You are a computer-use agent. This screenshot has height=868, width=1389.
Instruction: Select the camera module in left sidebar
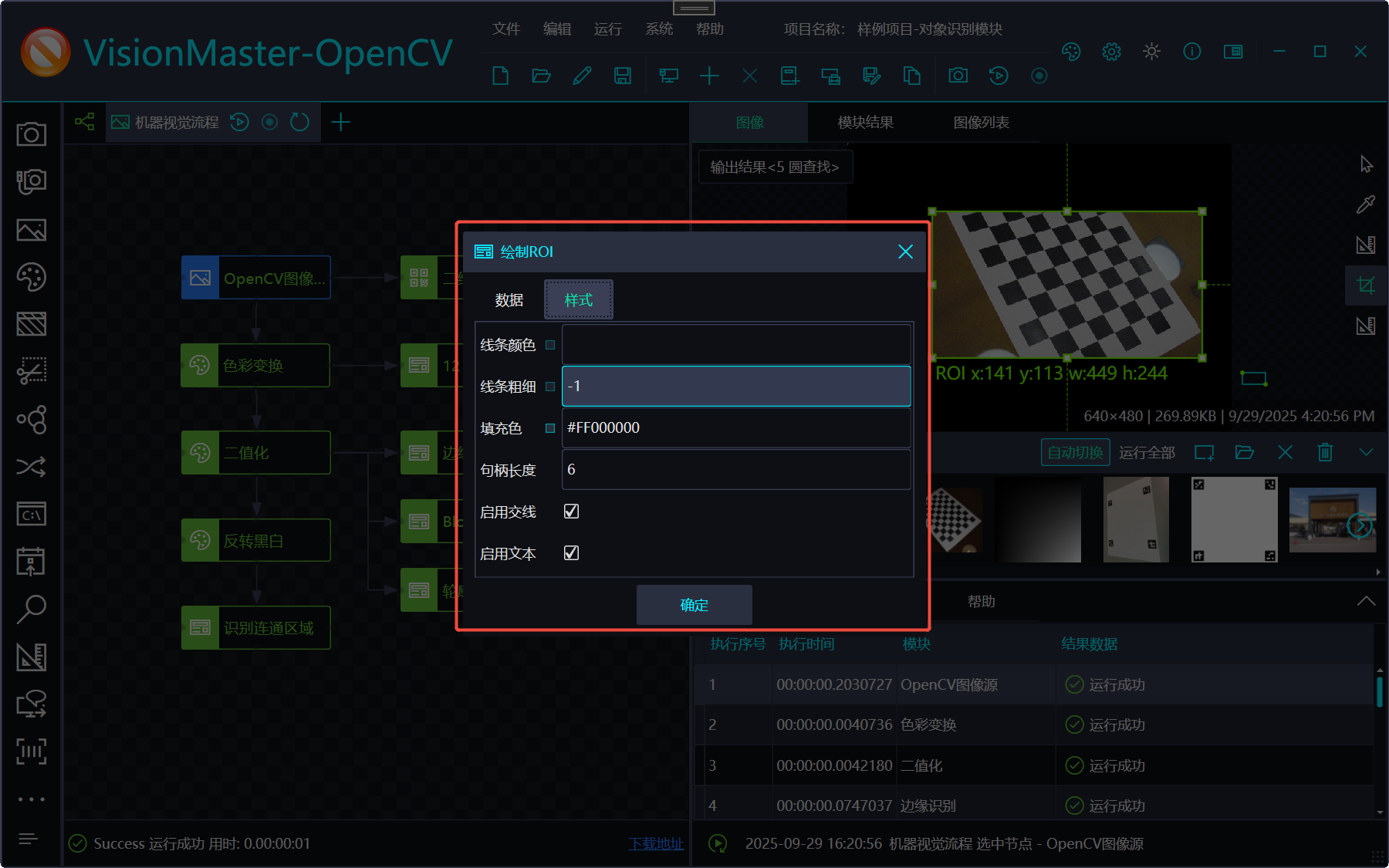point(32,134)
